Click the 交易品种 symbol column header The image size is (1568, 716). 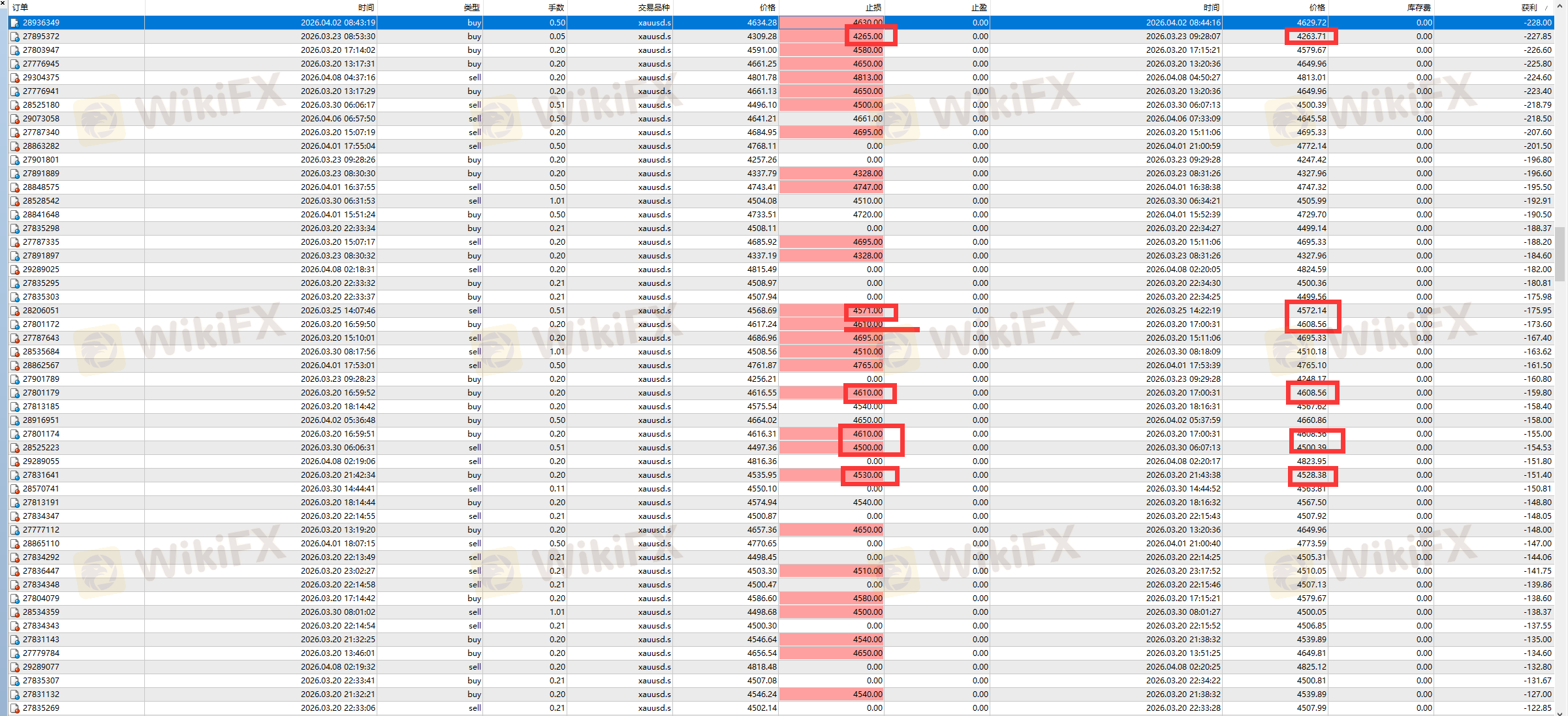pos(653,8)
